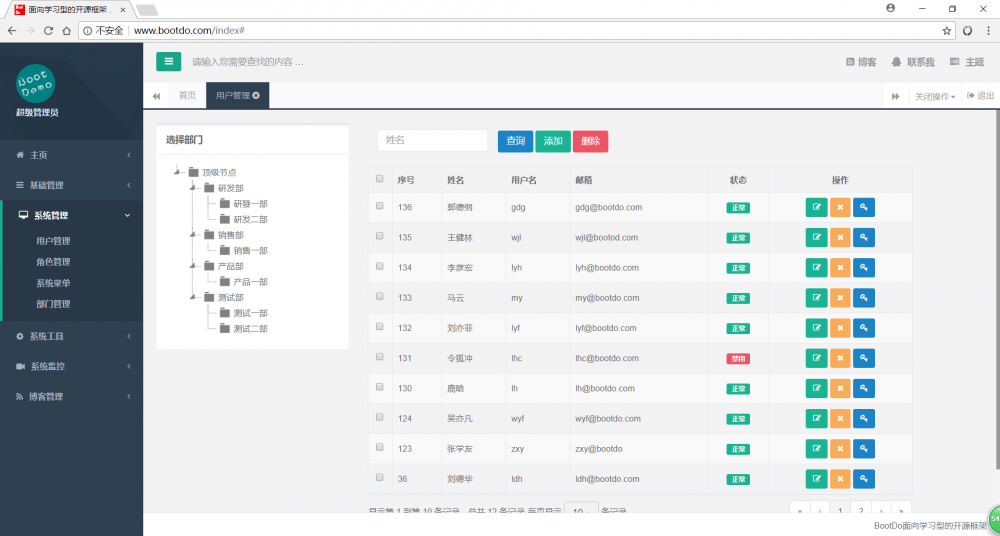Collapse the 产品部 tree node arrow
Screen dimensions: 1000x536
pyautogui.click(x=192, y=266)
